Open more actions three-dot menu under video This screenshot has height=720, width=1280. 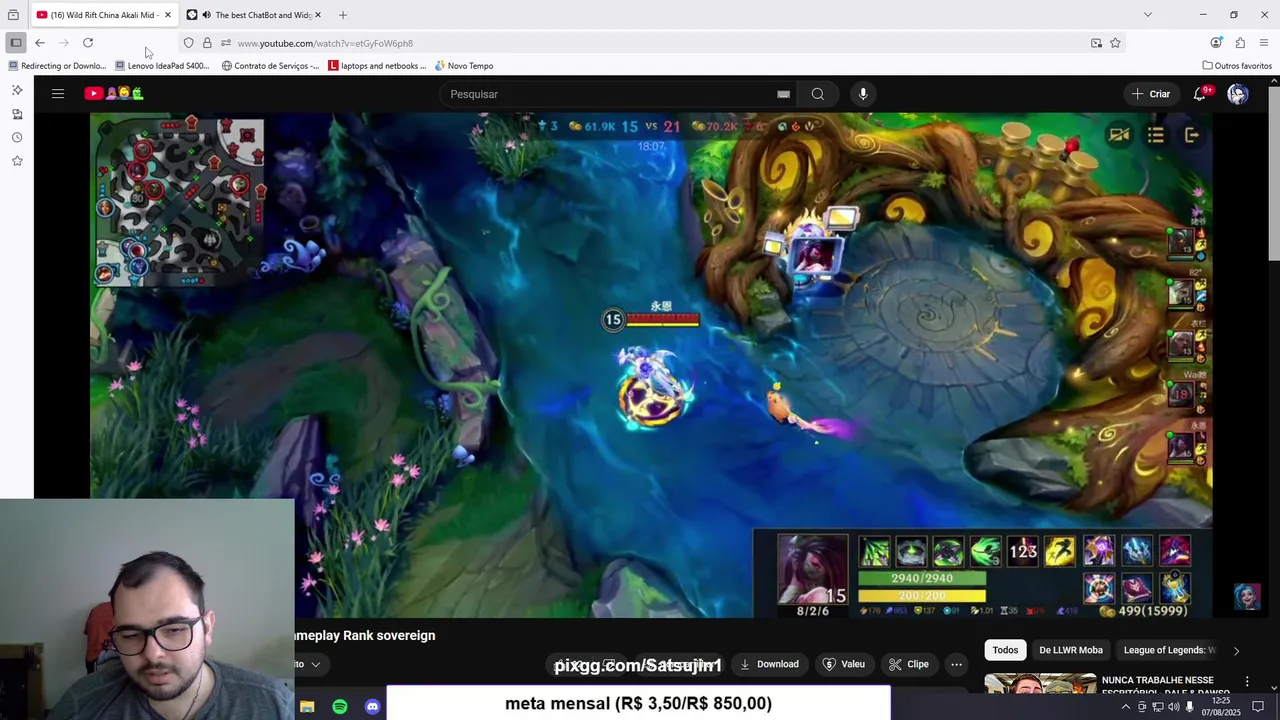pos(956,664)
